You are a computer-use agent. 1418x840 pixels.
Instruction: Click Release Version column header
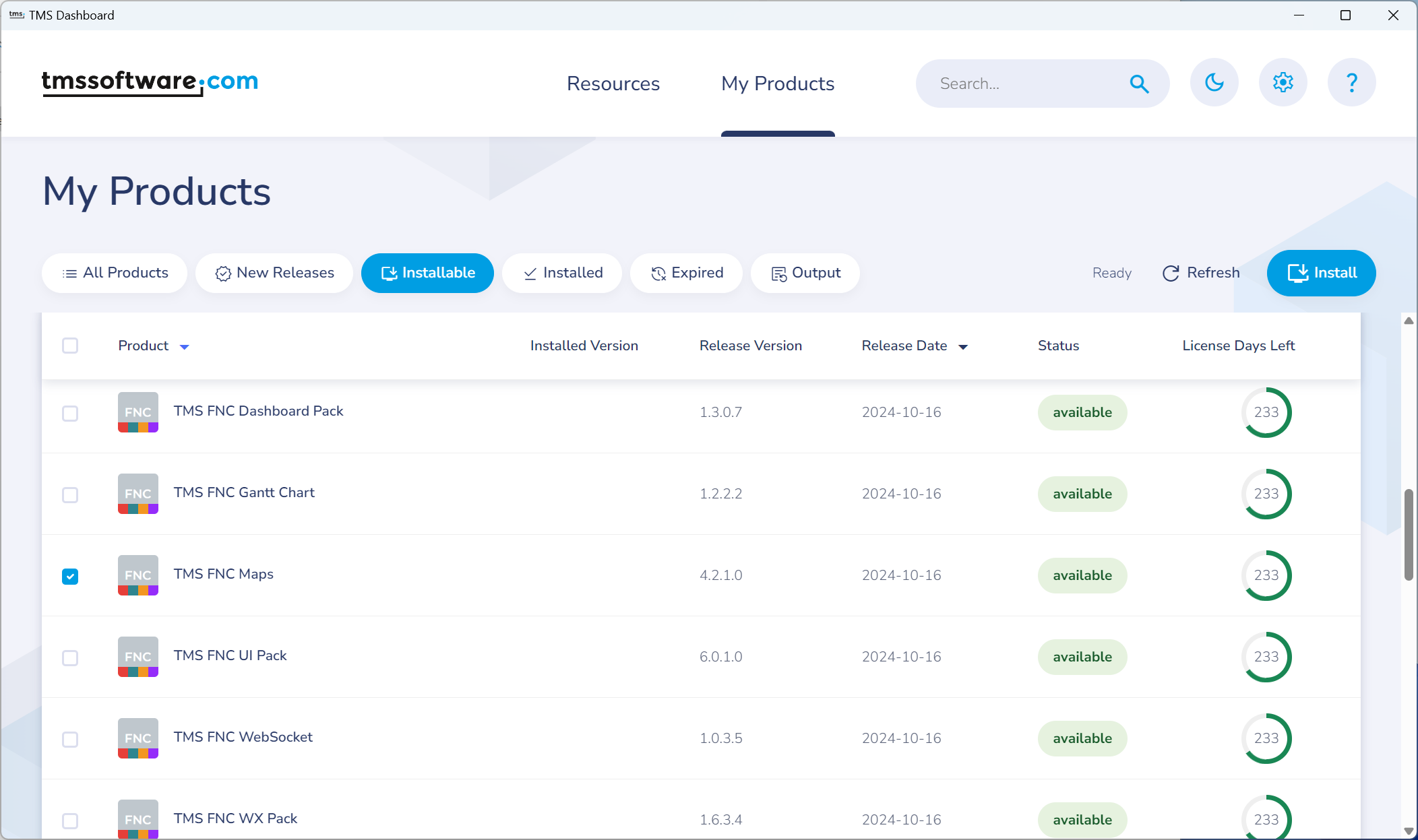click(751, 346)
